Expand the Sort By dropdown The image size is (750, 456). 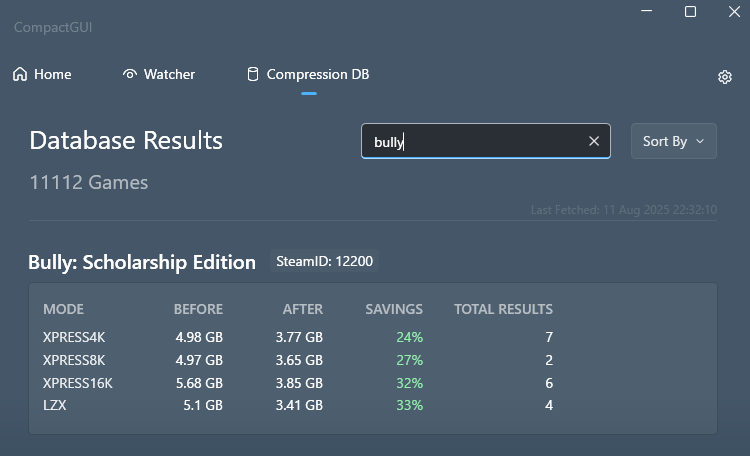pos(673,141)
